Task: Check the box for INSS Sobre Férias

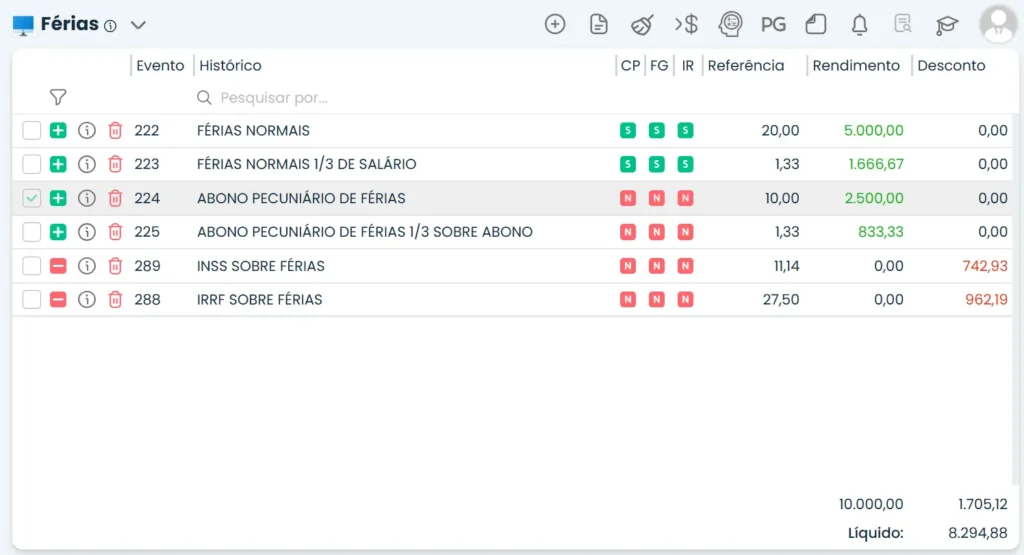Action: click(31, 266)
